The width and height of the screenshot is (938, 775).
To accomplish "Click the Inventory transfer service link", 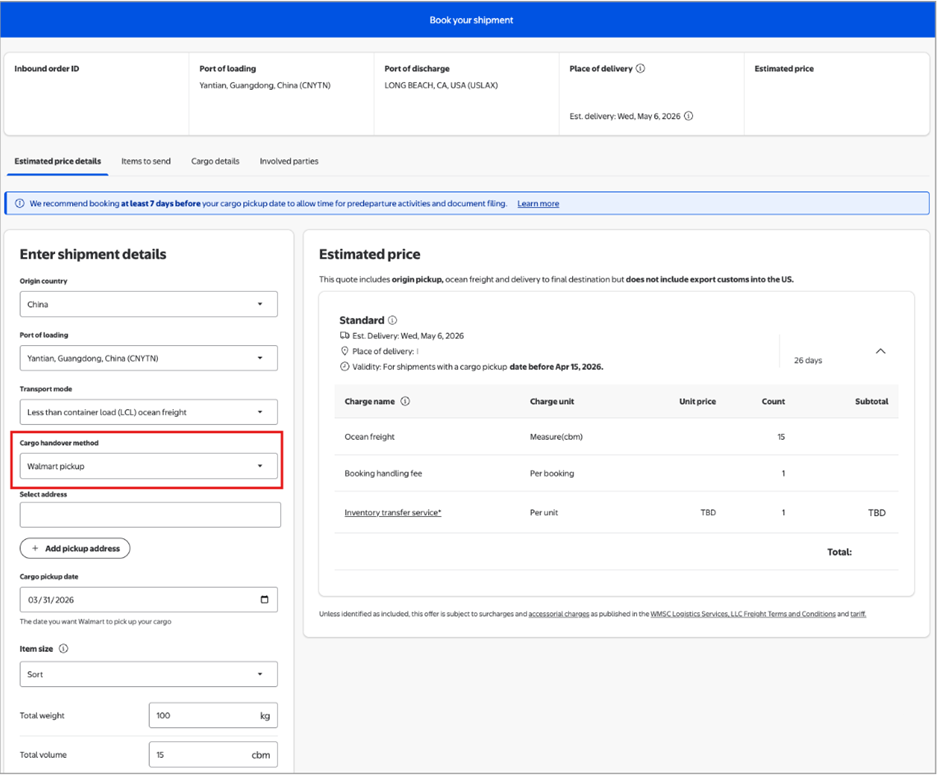I will coord(392,513).
